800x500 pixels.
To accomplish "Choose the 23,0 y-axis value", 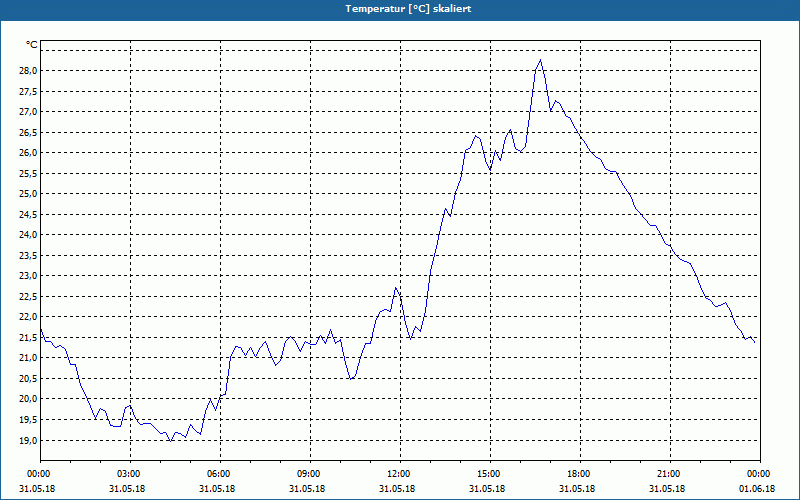I will point(29,276).
